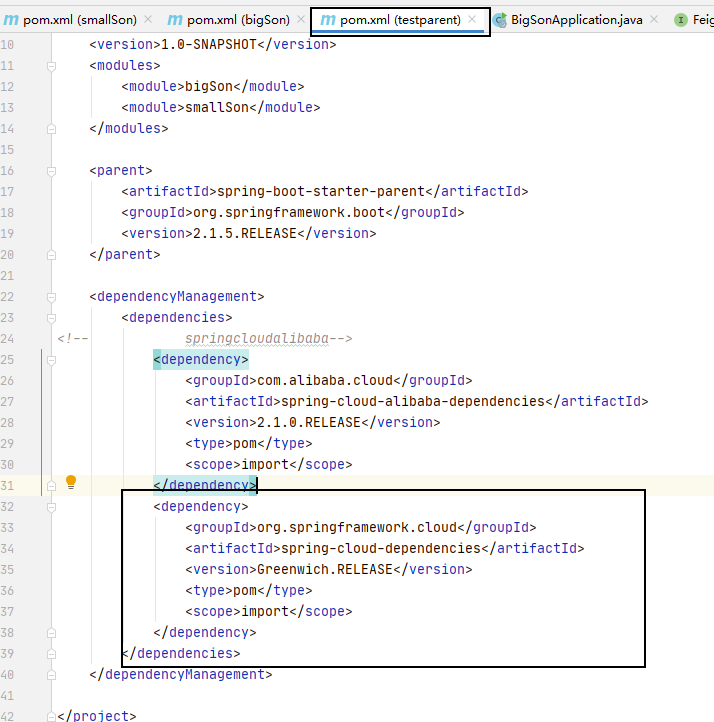
Task: Switch to pom.xml (smallSon) tab
Action: (80, 20)
